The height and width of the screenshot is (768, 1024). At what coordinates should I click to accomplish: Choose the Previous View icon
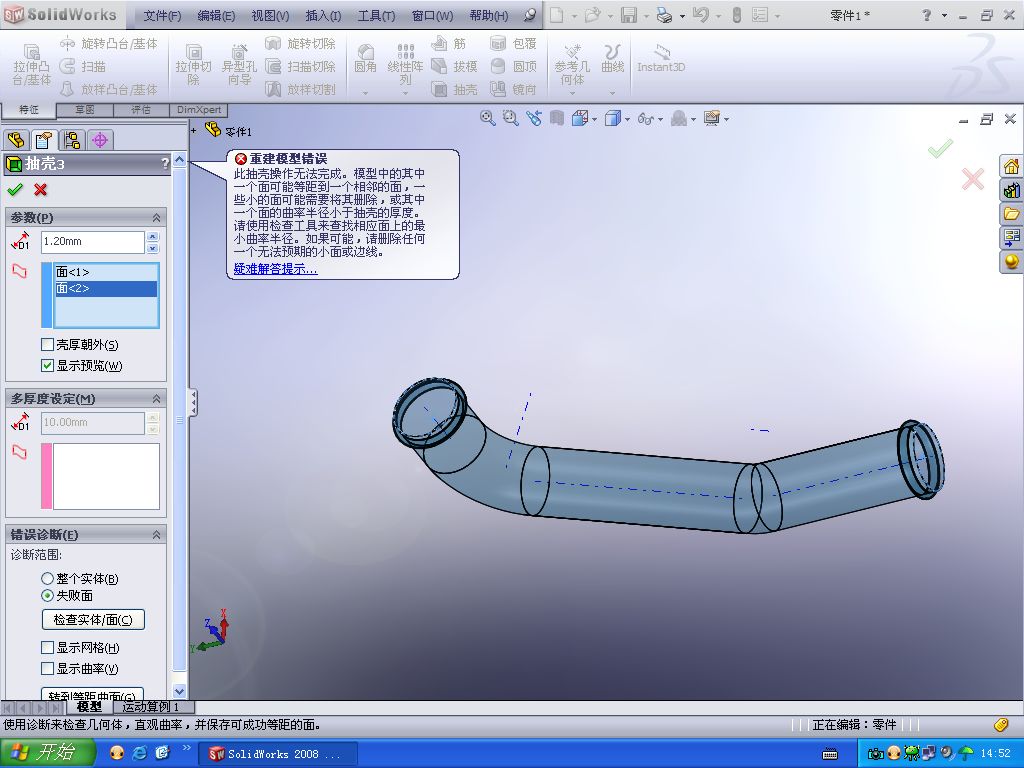534,118
